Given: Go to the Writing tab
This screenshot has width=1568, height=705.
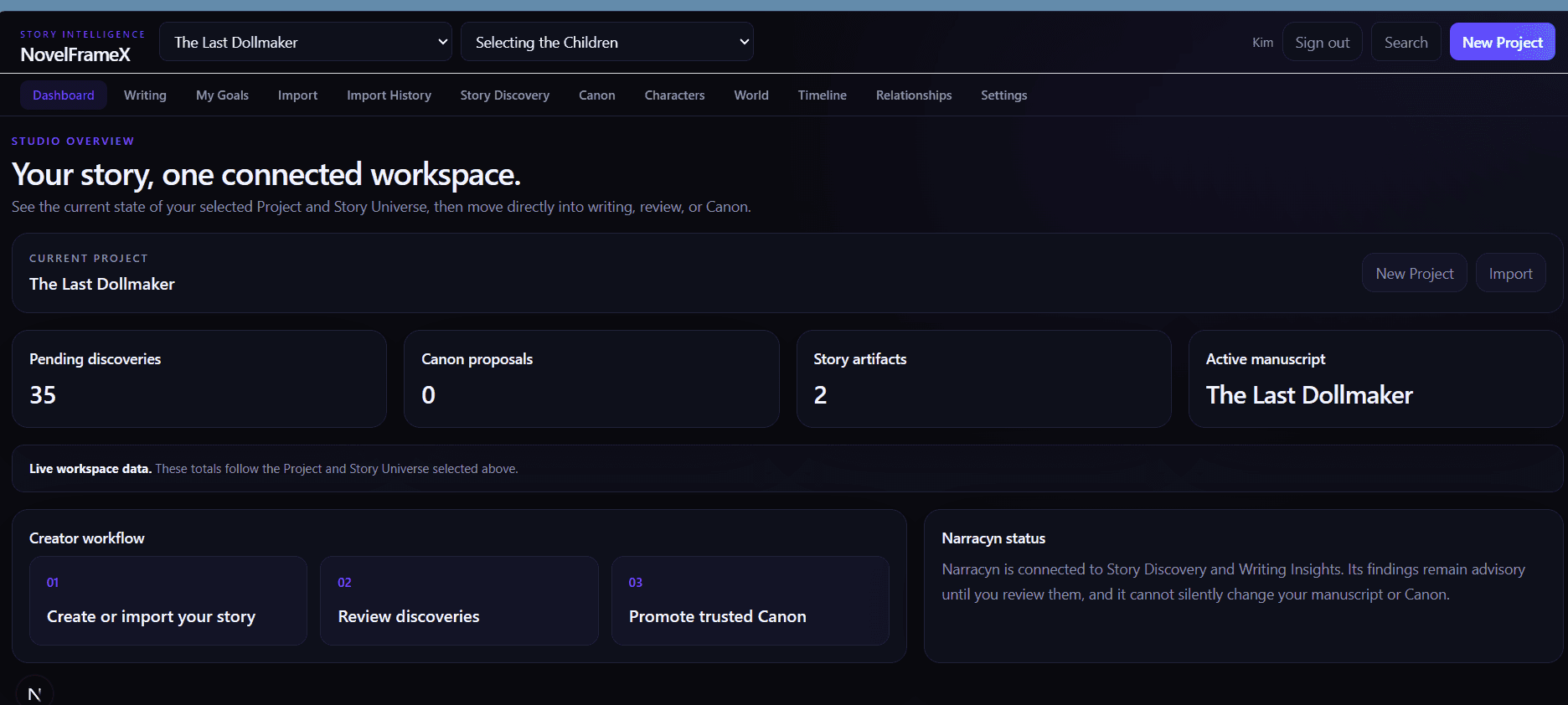Looking at the screenshot, I should [145, 95].
